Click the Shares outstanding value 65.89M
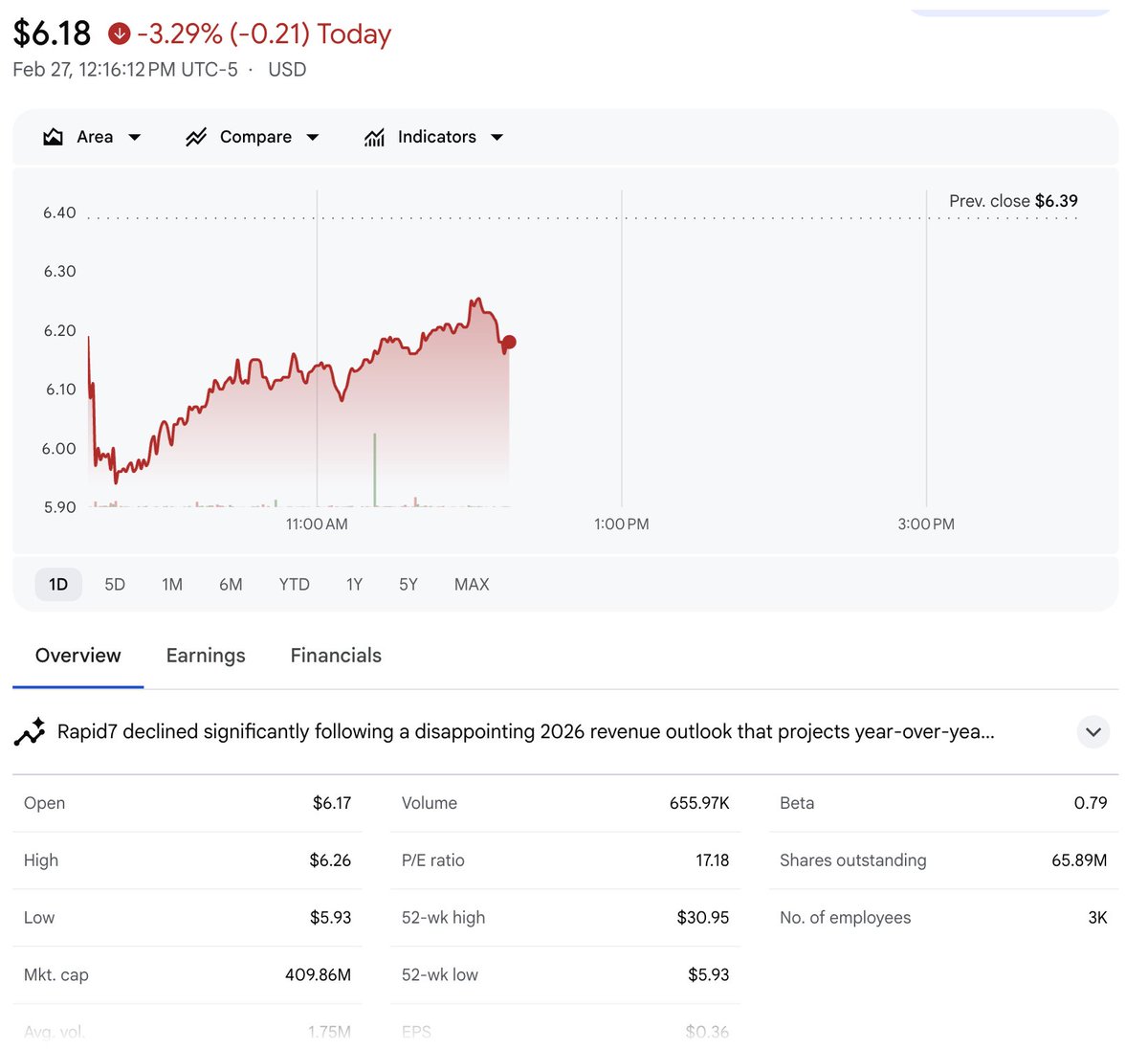 tap(1079, 860)
